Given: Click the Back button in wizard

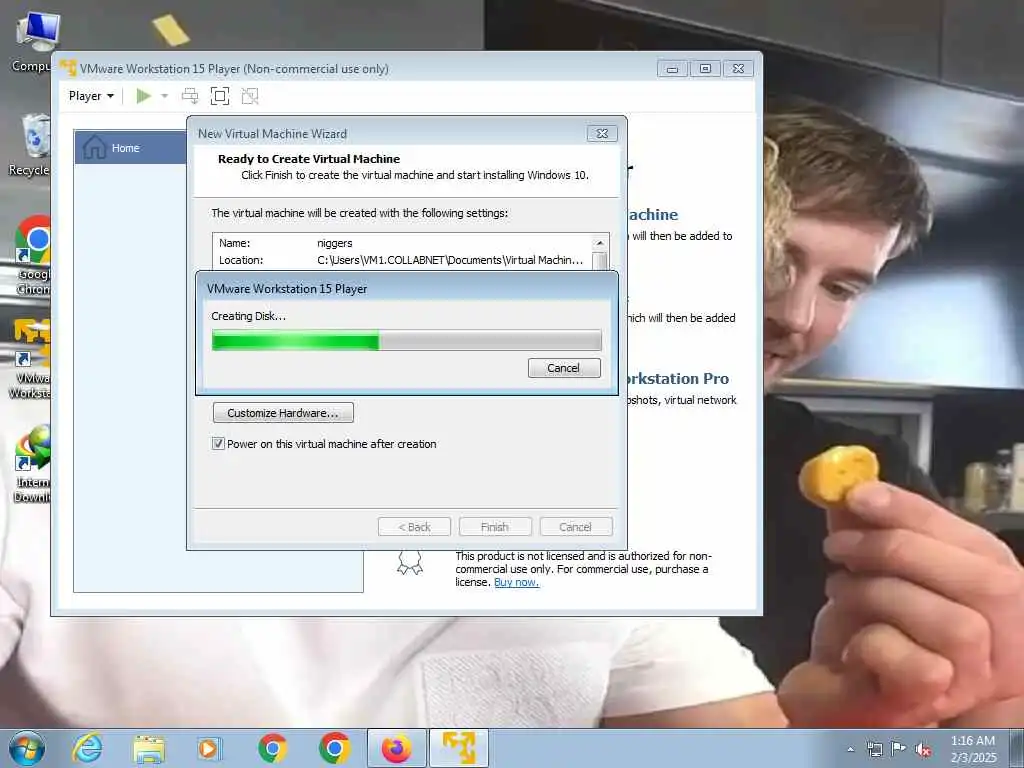Looking at the screenshot, I should [414, 526].
